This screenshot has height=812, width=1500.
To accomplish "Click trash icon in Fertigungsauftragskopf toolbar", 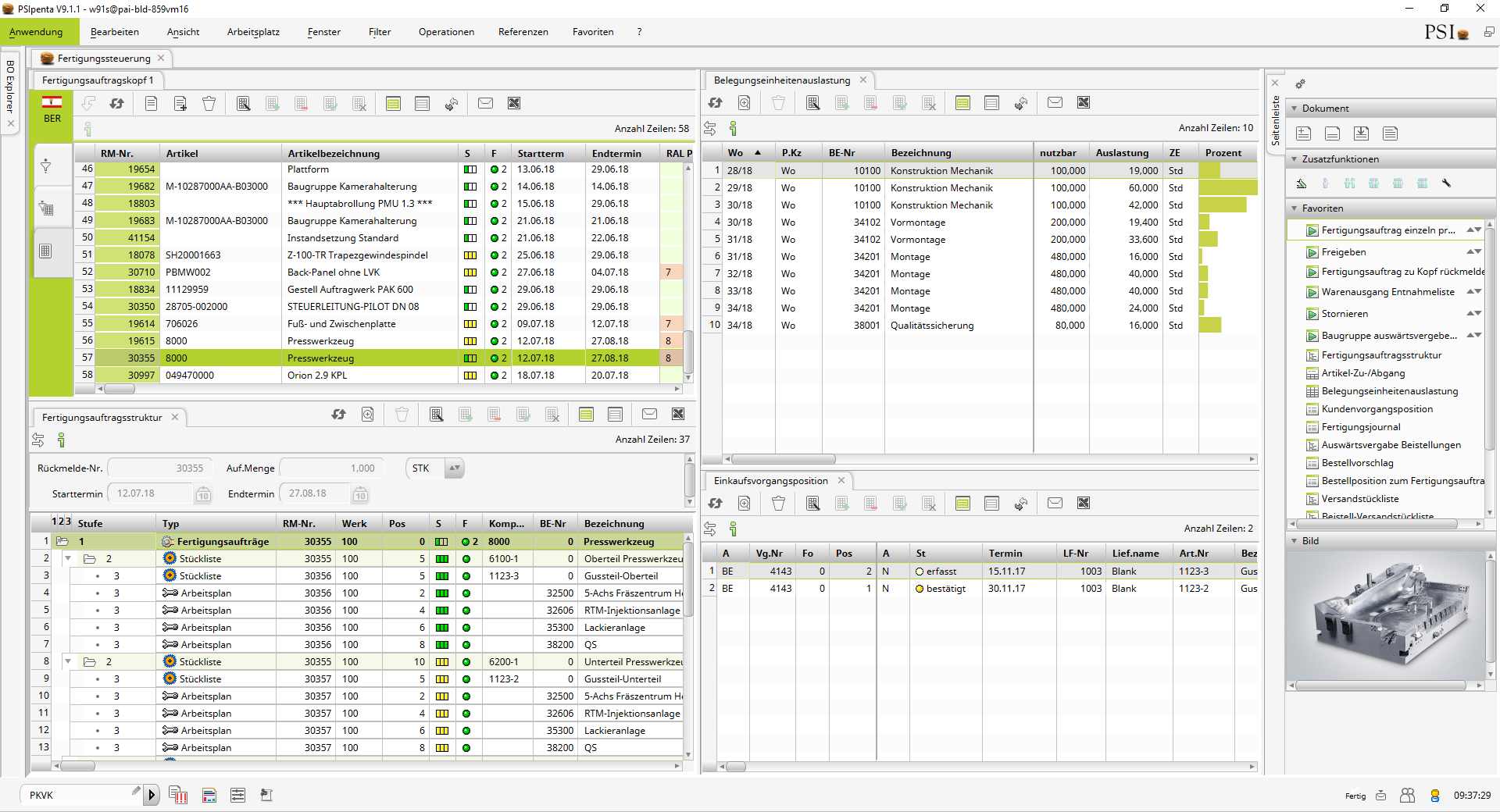I will point(209,103).
